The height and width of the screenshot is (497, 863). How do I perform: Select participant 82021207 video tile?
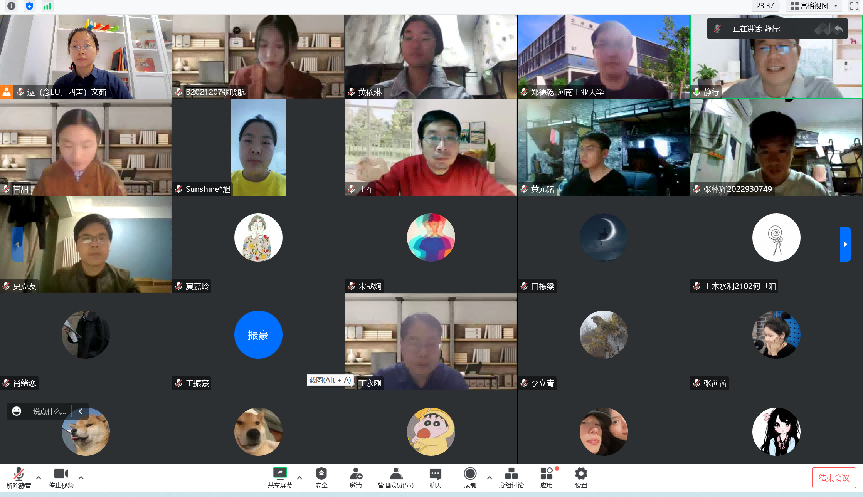[x=258, y=57]
